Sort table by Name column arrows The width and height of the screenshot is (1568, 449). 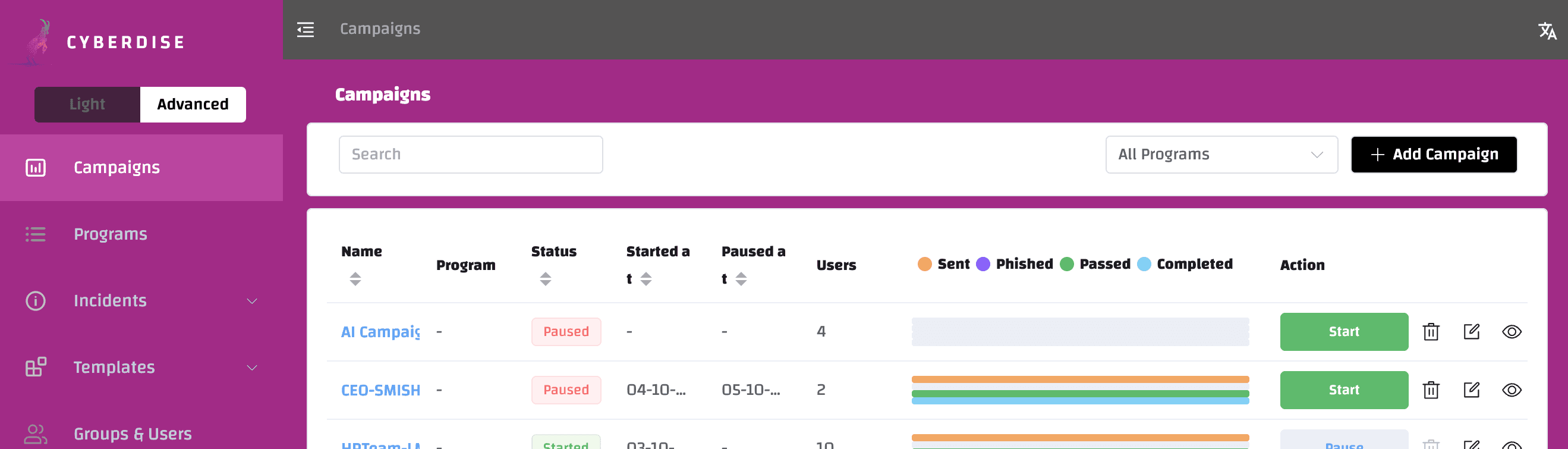(355, 279)
